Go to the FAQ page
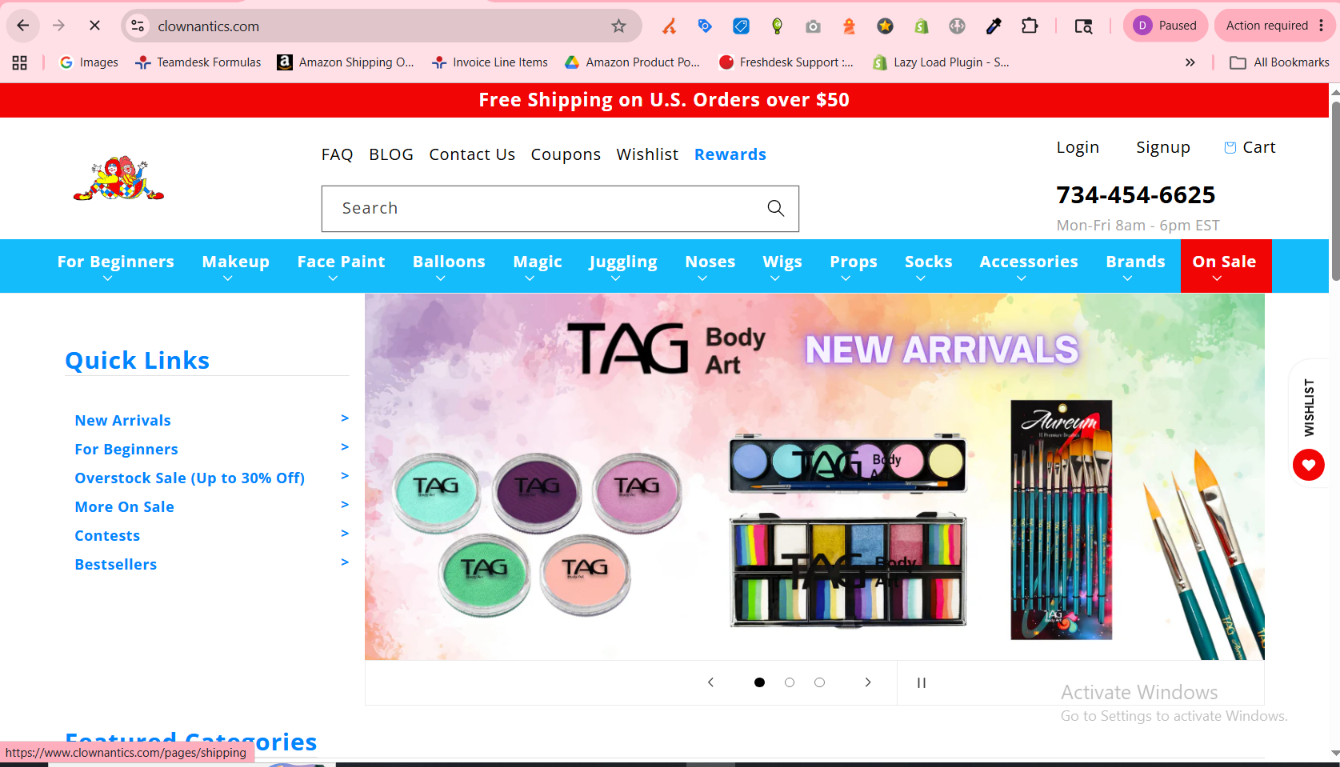 point(337,154)
